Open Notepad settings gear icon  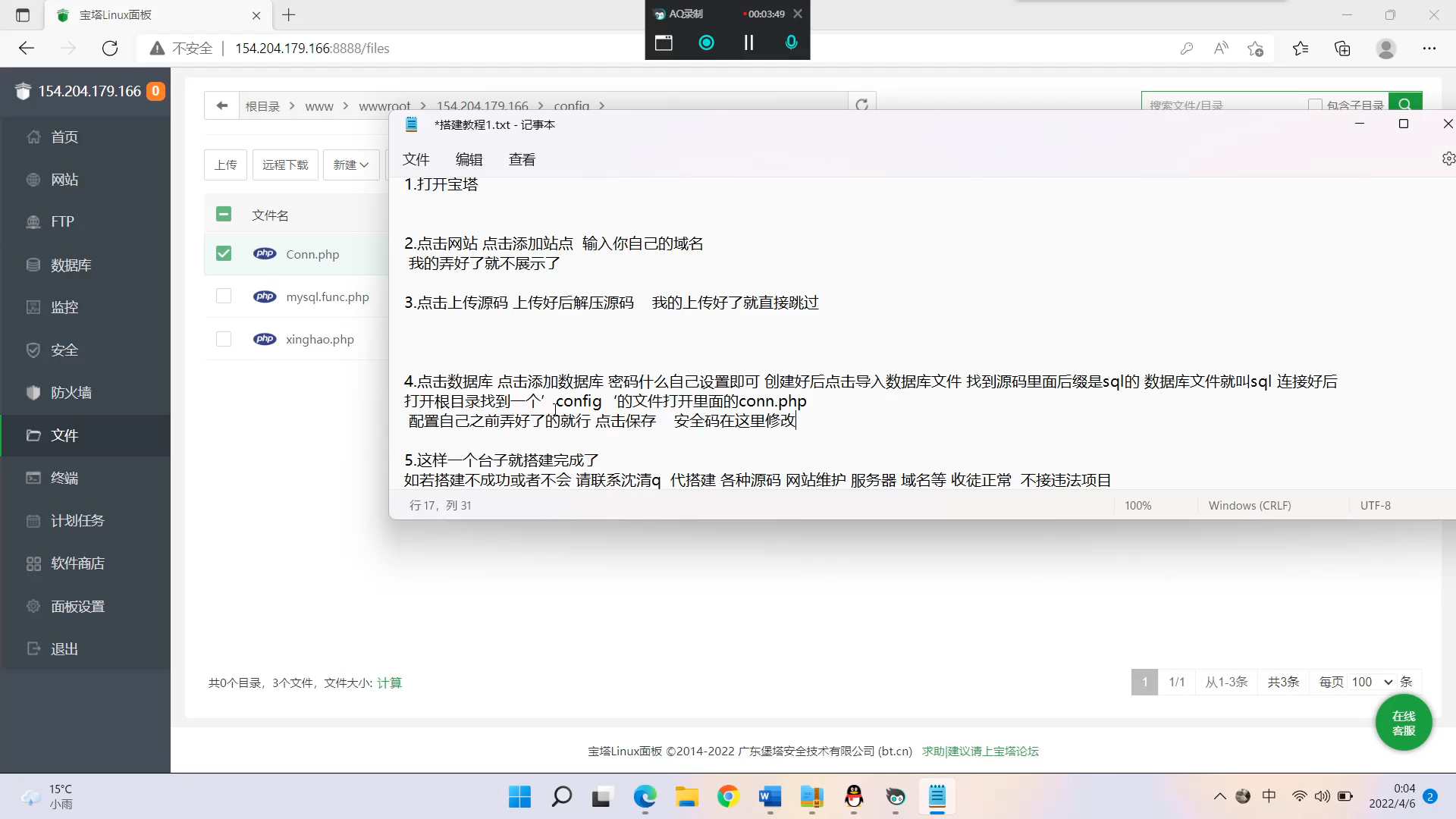pos(1448,158)
